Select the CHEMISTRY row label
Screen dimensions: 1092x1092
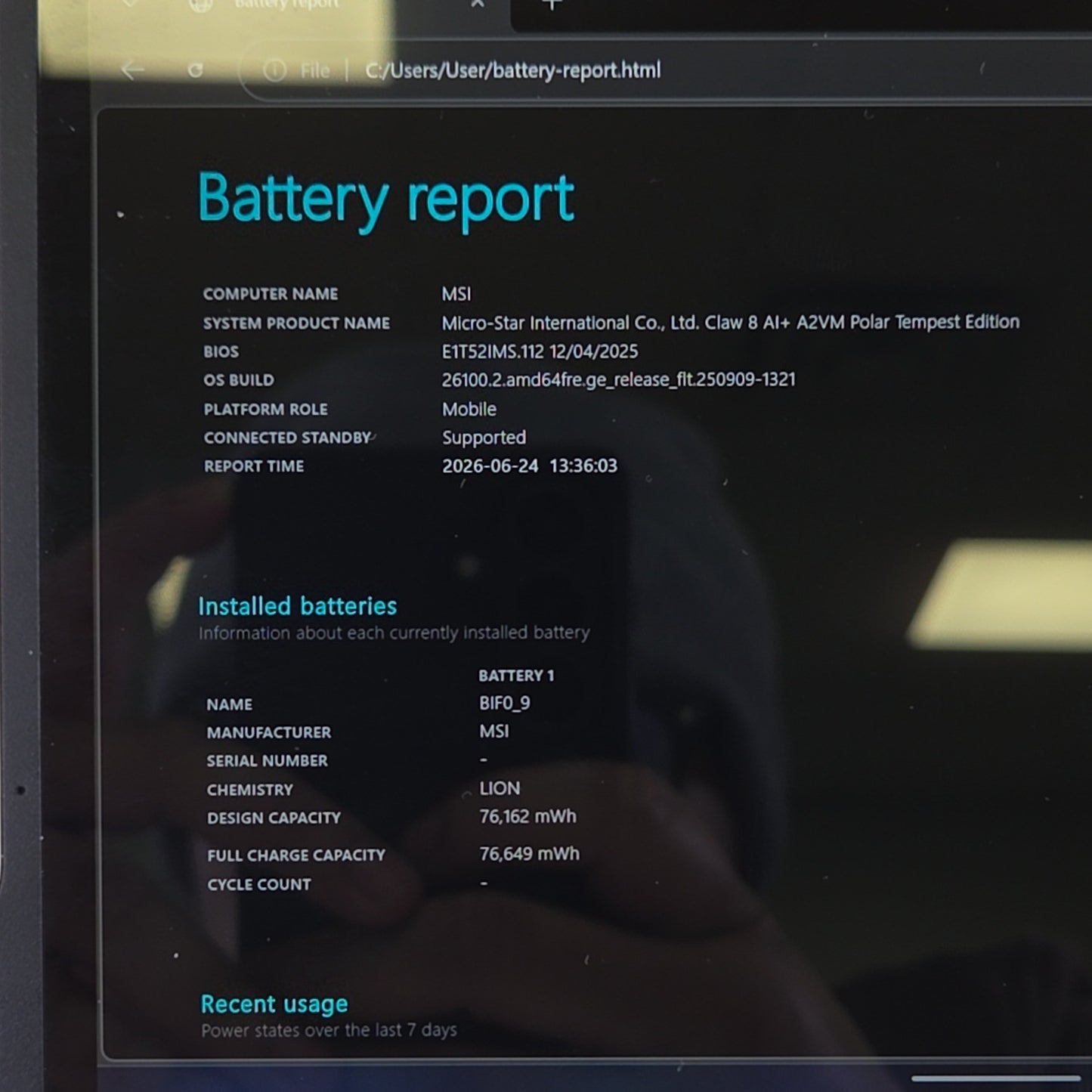[249, 790]
